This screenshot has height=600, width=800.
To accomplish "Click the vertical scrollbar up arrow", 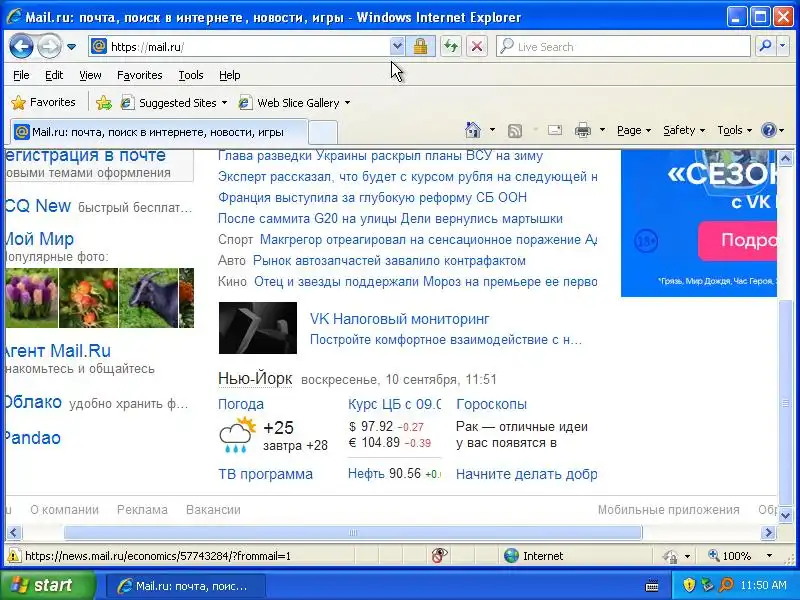I will click(x=785, y=159).
